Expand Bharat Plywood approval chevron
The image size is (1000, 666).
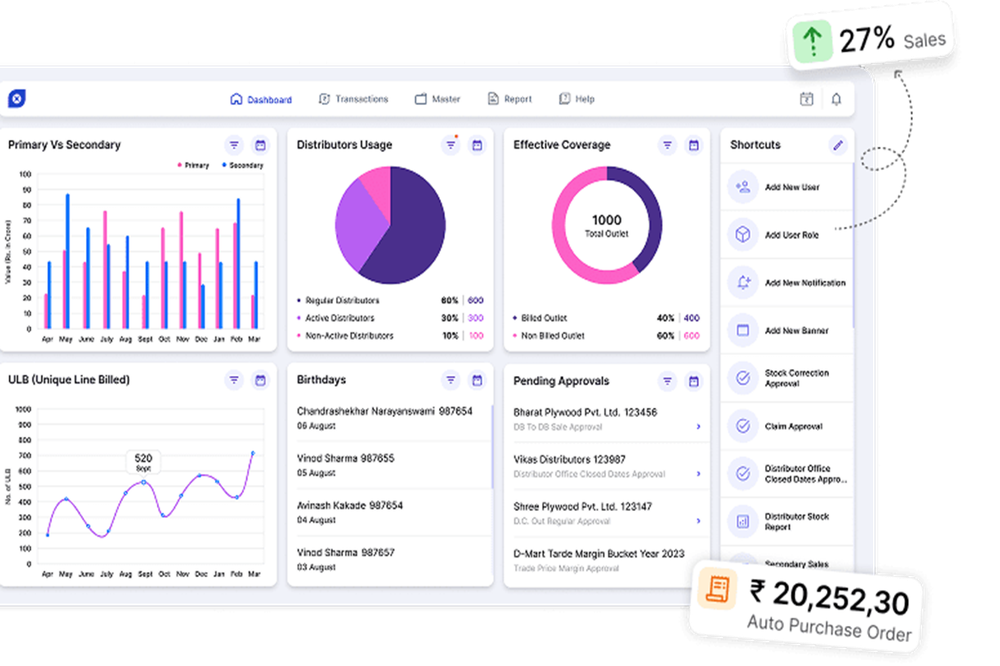click(x=698, y=426)
